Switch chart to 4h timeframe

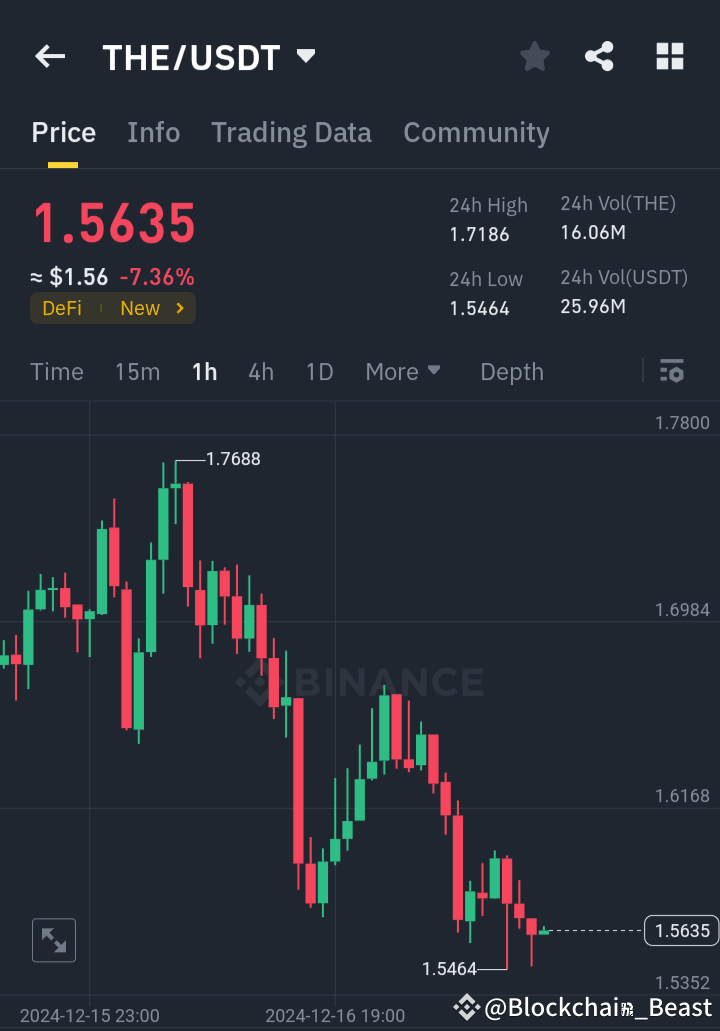click(260, 371)
